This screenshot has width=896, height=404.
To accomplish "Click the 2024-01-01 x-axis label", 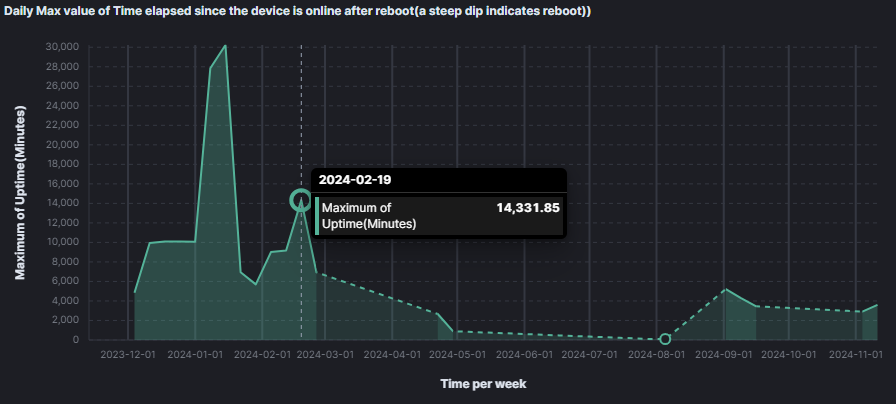I will click(194, 354).
